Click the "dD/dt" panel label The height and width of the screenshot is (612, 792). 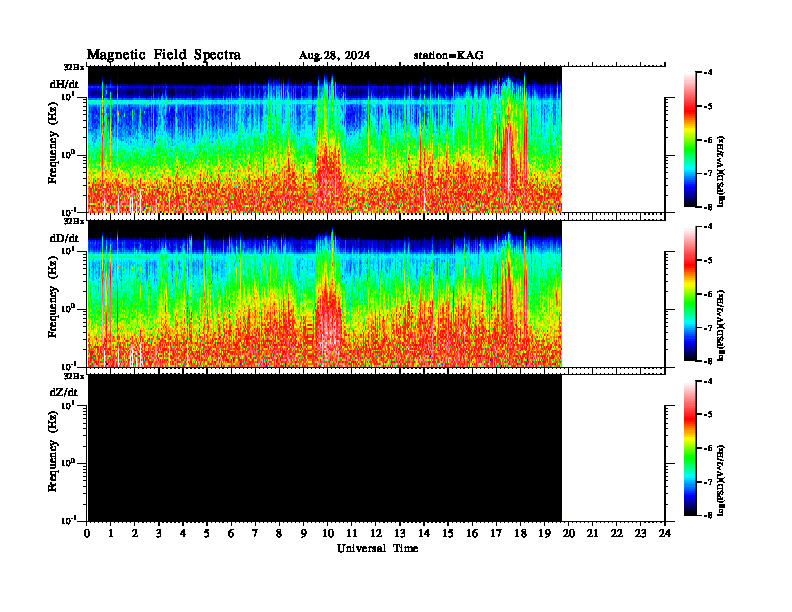pyautogui.click(x=64, y=238)
